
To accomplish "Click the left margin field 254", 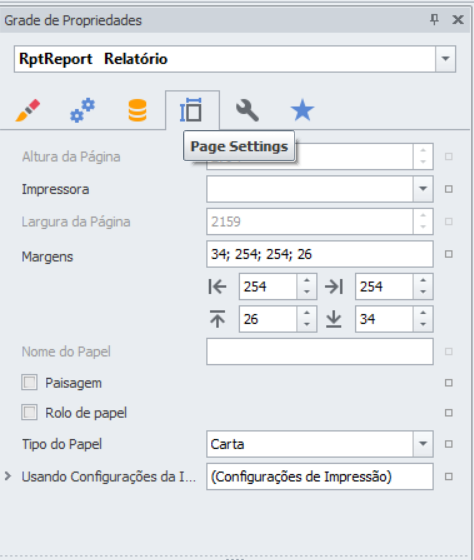I will [x=268, y=286].
